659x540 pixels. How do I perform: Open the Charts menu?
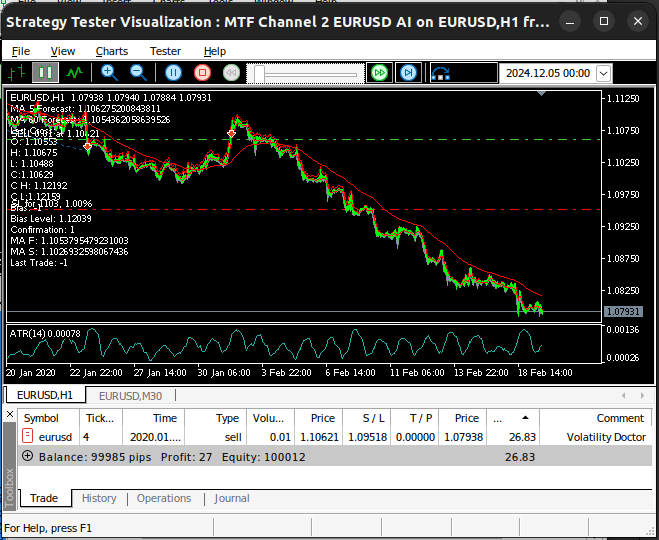pyautogui.click(x=112, y=51)
